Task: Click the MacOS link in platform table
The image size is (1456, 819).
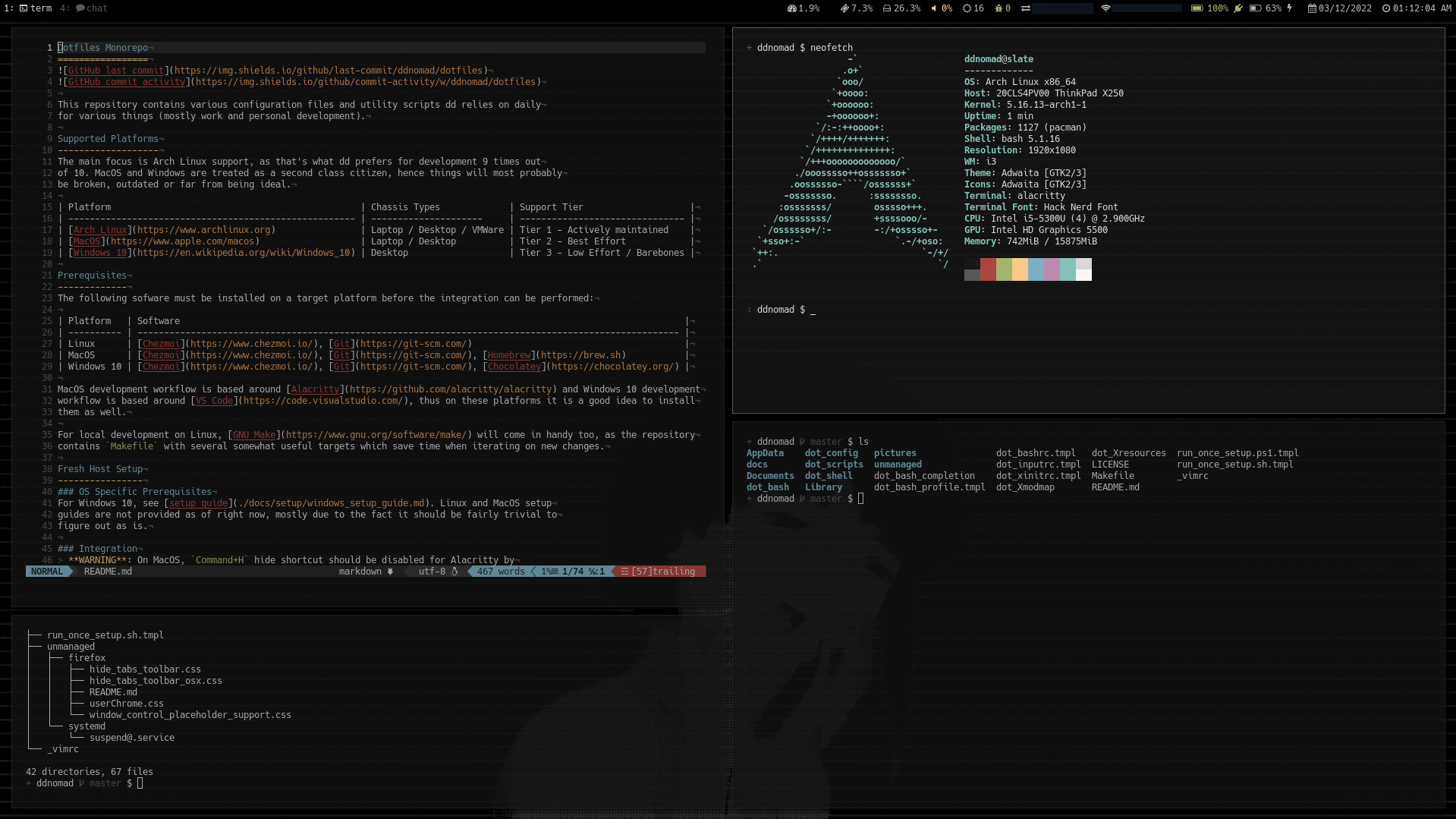Action: (86, 241)
